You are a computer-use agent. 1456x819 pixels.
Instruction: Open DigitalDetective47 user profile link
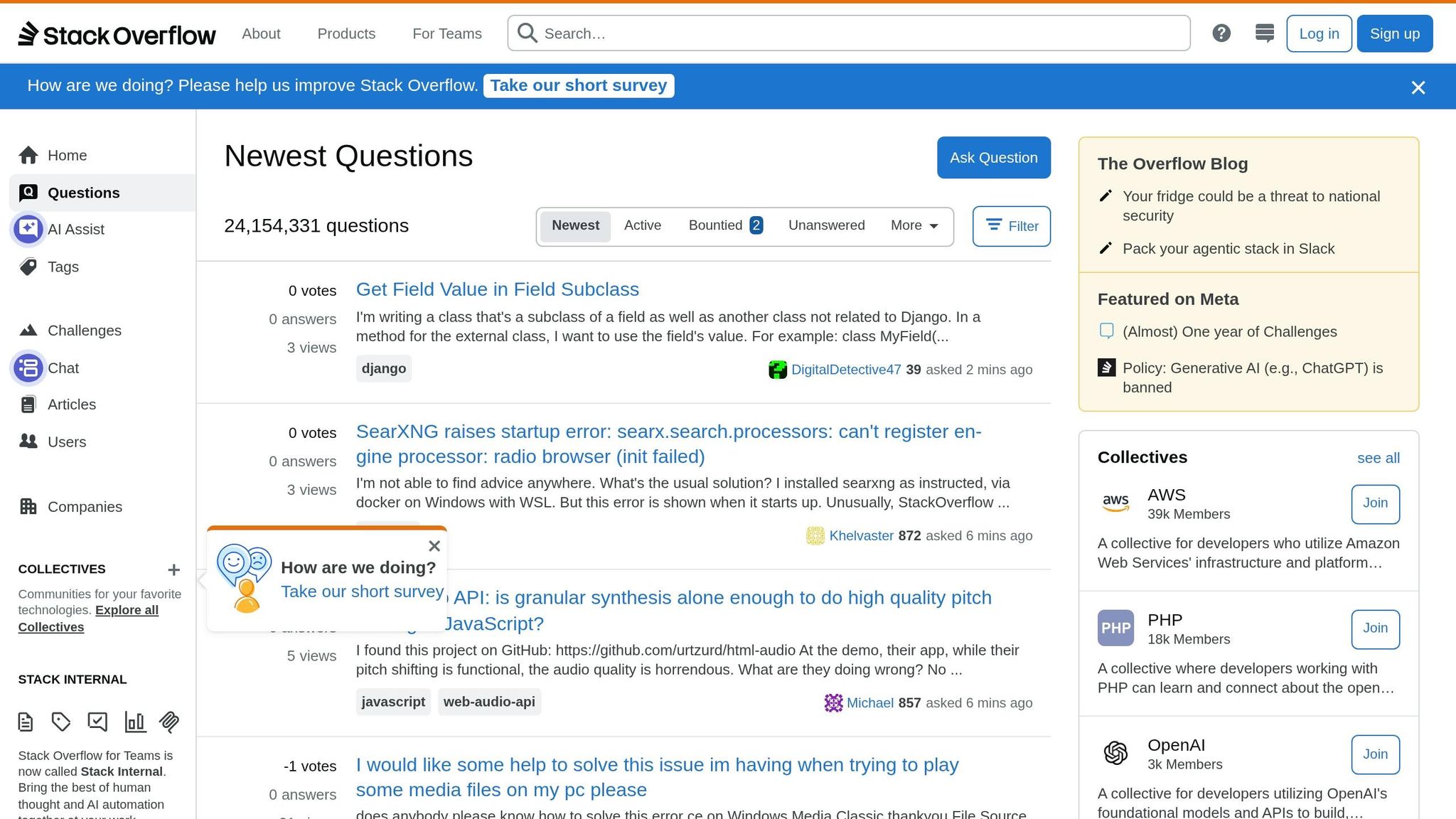pos(846,370)
